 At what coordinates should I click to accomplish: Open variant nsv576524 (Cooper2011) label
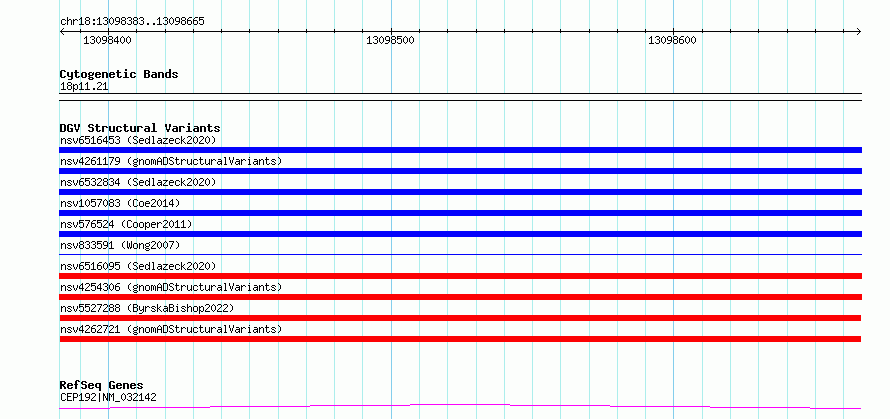pos(126,224)
